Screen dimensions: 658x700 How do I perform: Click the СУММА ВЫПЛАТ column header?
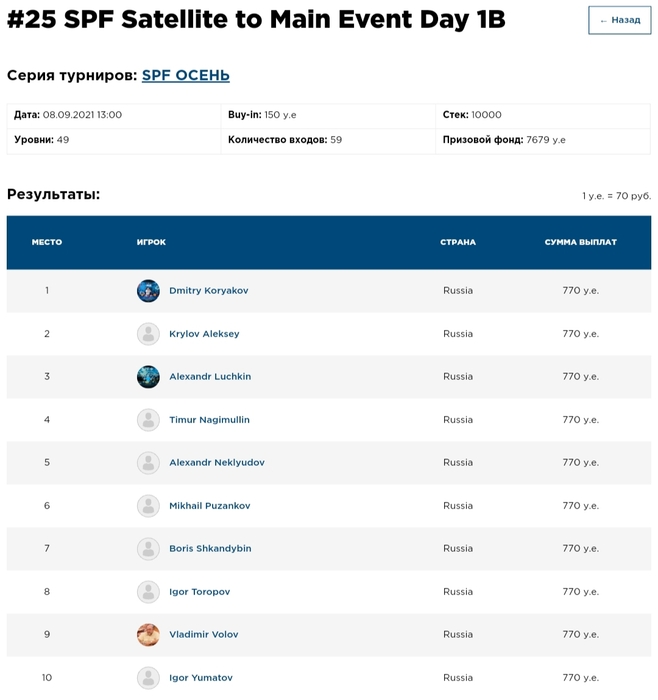click(x=580, y=242)
